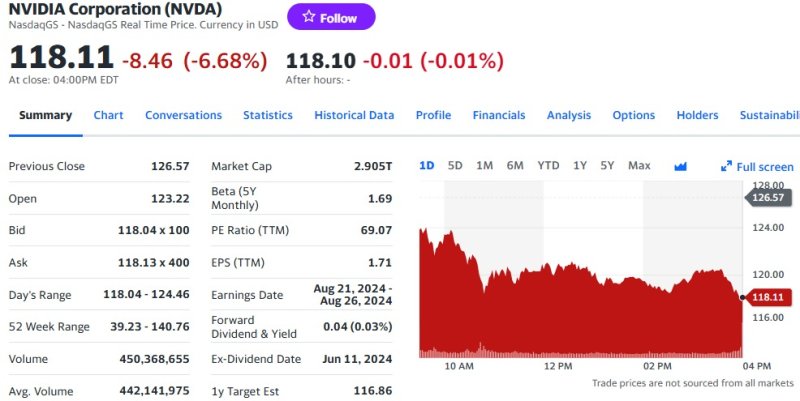This screenshot has height=401, width=800.
Task: Open the Conversations tab
Action: pos(183,115)
